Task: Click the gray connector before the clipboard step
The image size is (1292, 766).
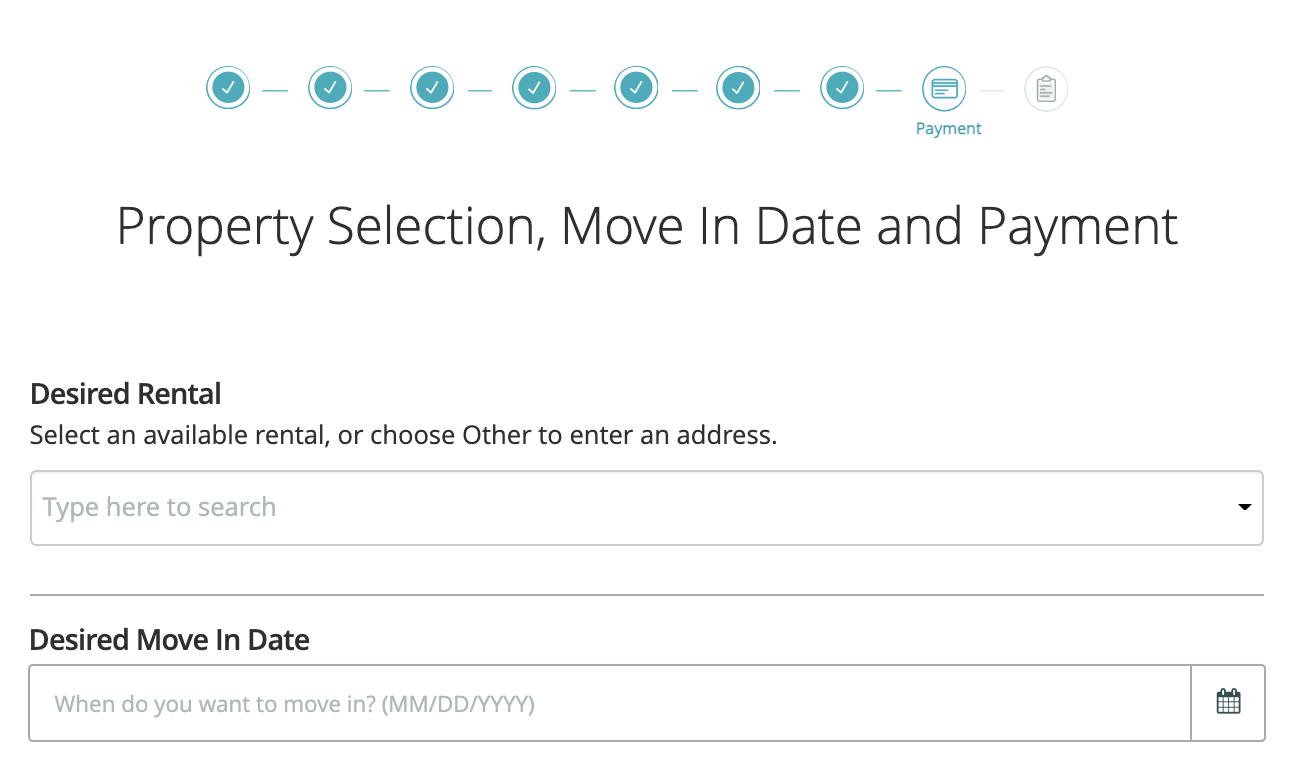Action: 992,90
